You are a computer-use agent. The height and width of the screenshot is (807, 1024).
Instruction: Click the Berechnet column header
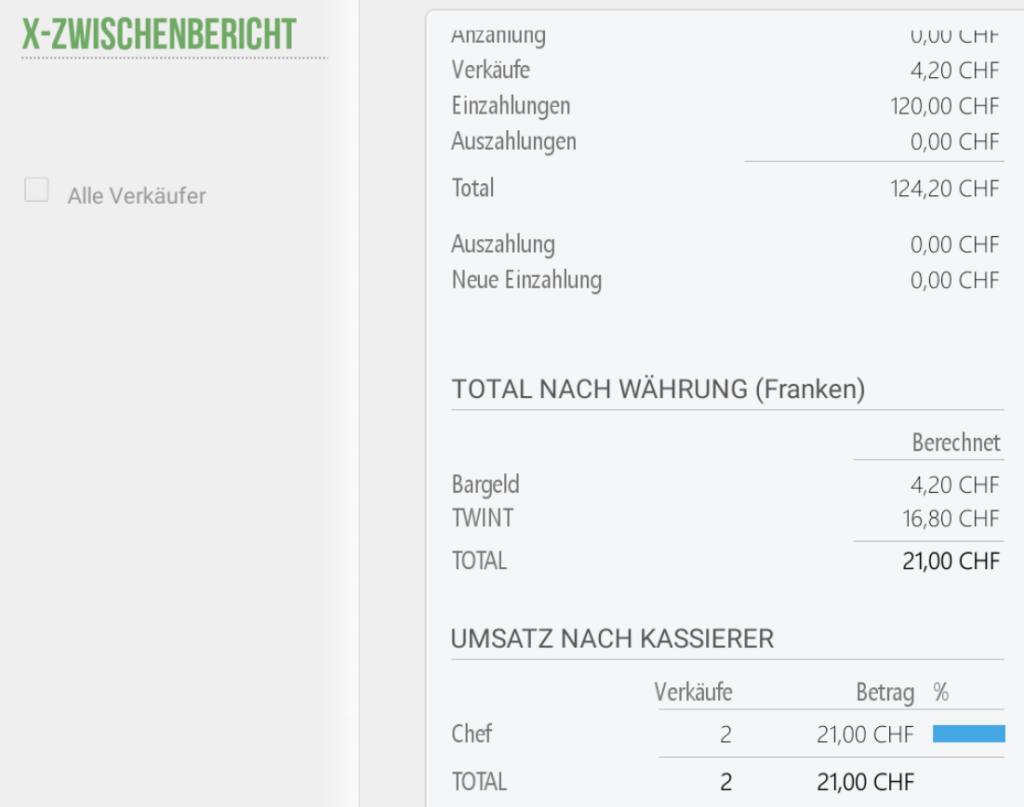(955, 443)
